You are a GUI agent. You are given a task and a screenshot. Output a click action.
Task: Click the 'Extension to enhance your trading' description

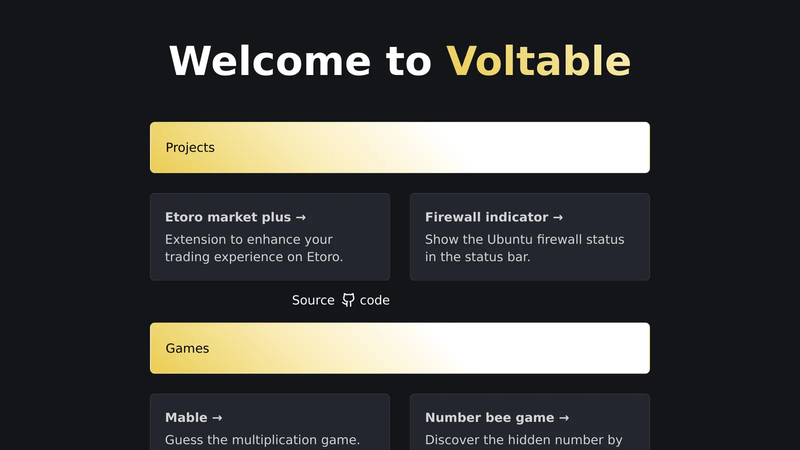[x=254, y=248]
